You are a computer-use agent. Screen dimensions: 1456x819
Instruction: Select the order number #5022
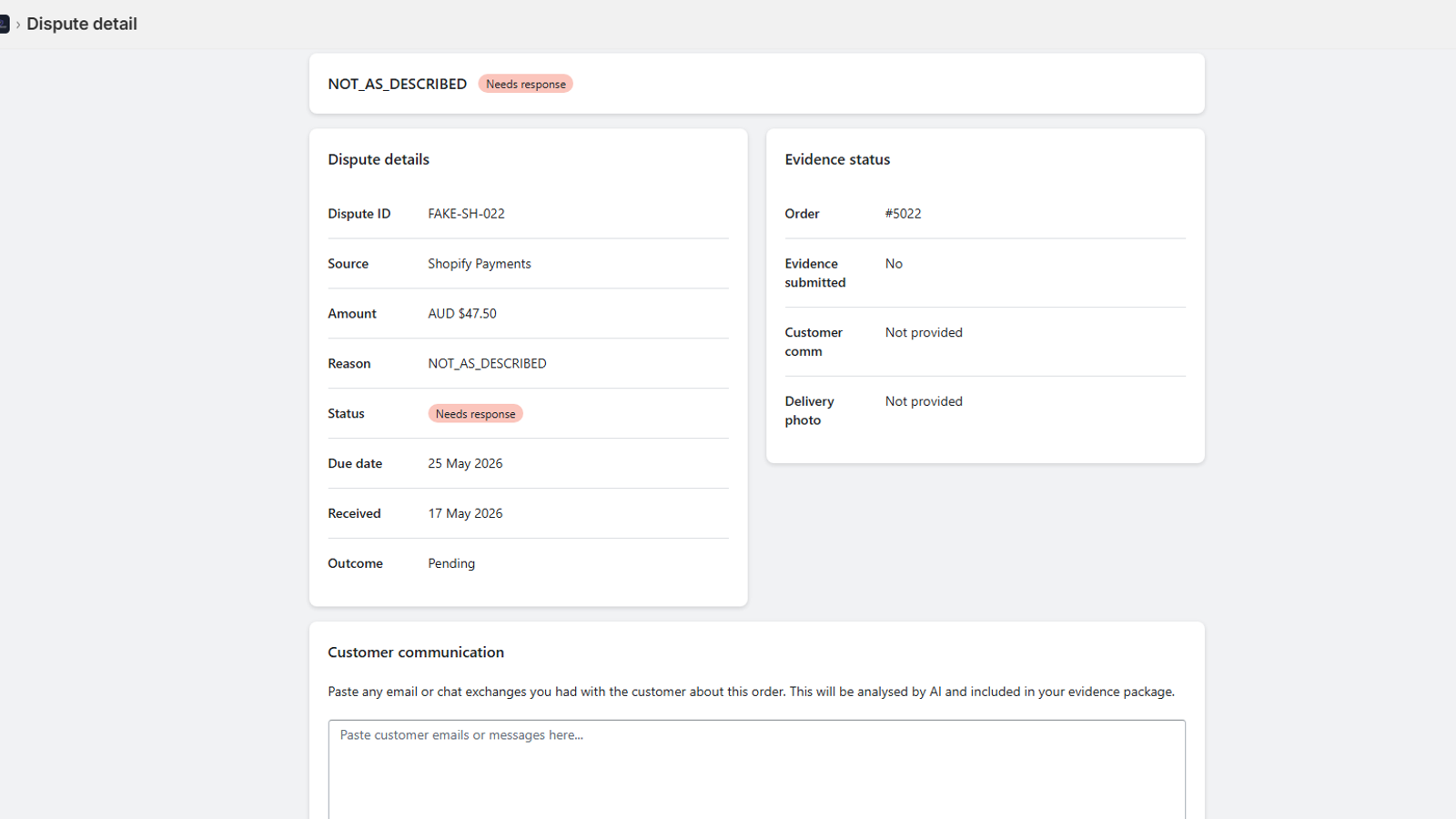pyautogui.click(x=904, y=214)
